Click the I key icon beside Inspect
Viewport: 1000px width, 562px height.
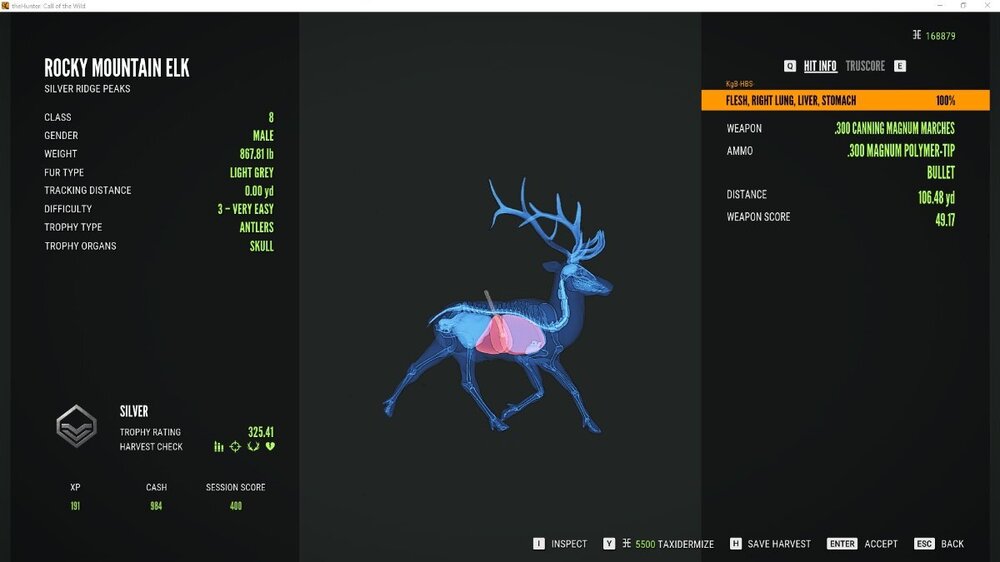(x=539, y=544)
